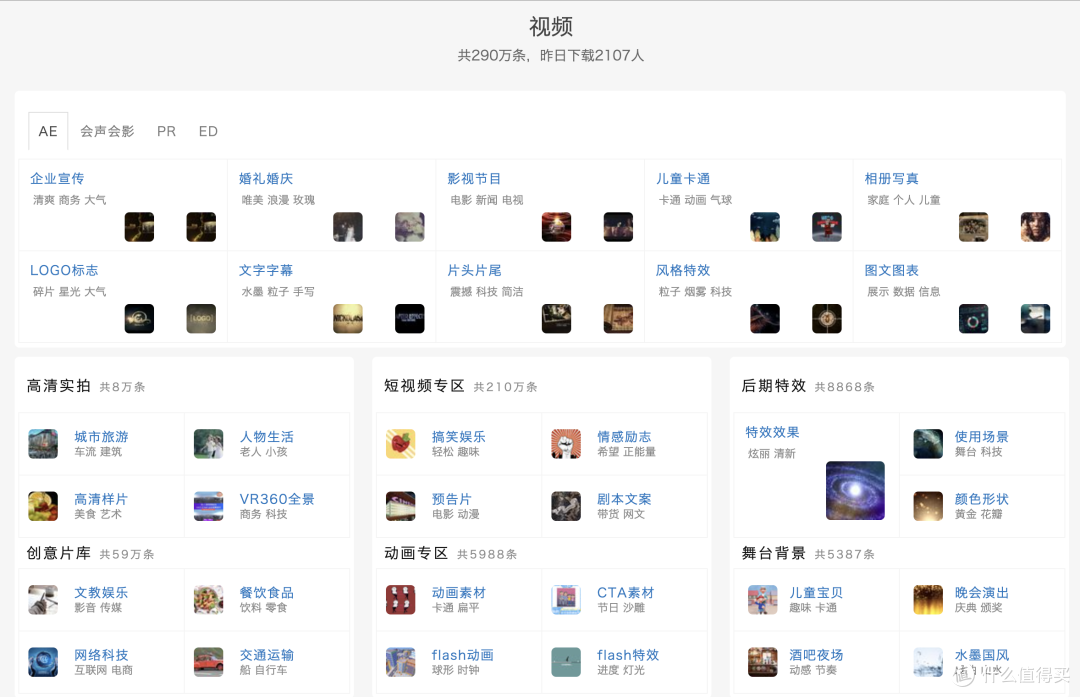The height and width of the screenshot is (697, 1080).
Task: Switch to the 会声会影 tab
Action: tap(107, 131)
